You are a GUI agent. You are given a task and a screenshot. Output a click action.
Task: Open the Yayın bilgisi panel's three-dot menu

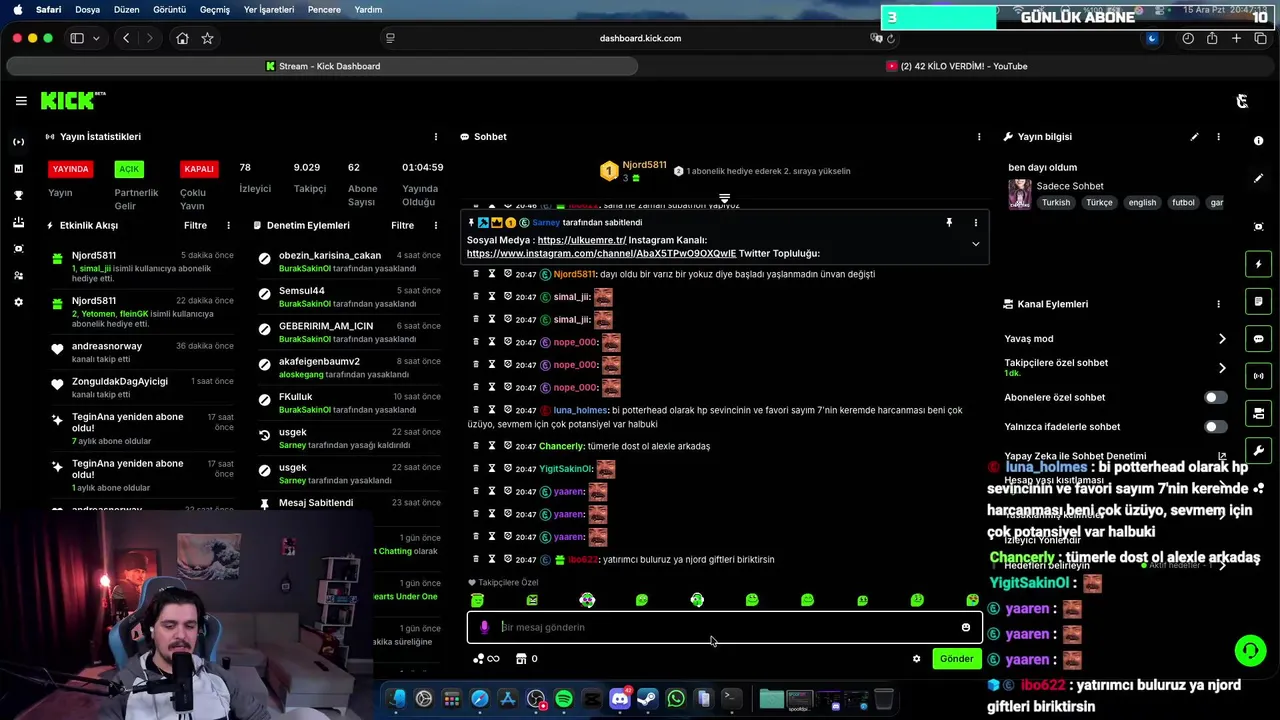[1218, 137]
